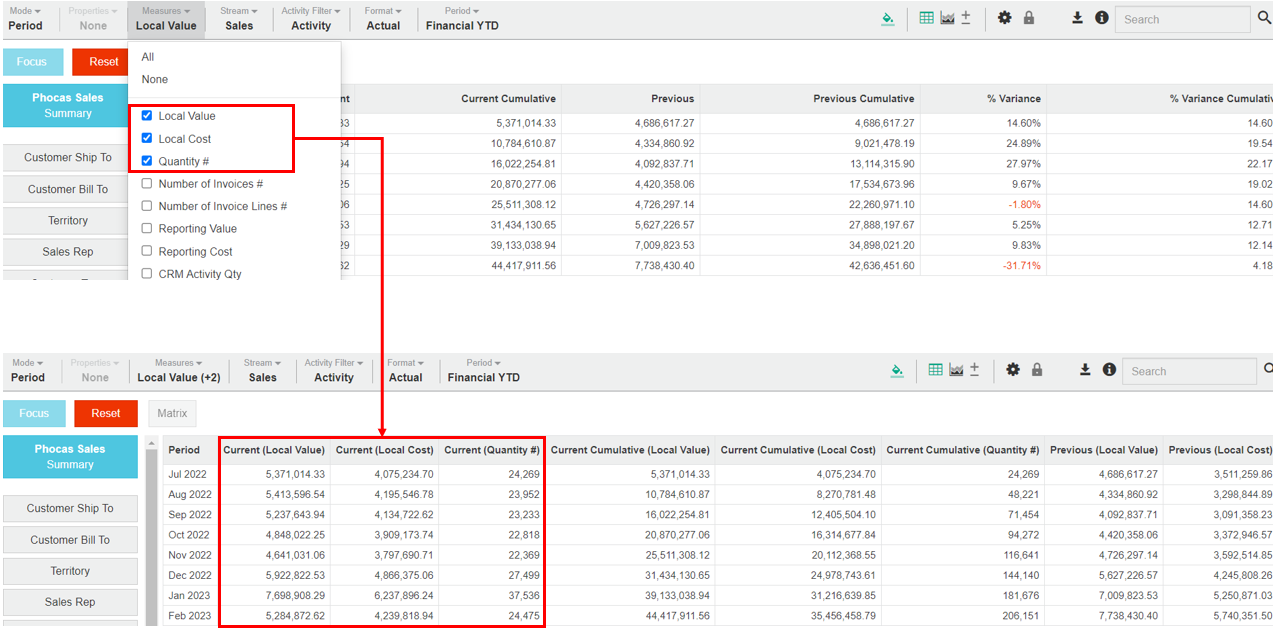The height and width of the screenshot is (629, 1273).
Task: Uncheck the Local Cost measure
Action: (147, 139)
